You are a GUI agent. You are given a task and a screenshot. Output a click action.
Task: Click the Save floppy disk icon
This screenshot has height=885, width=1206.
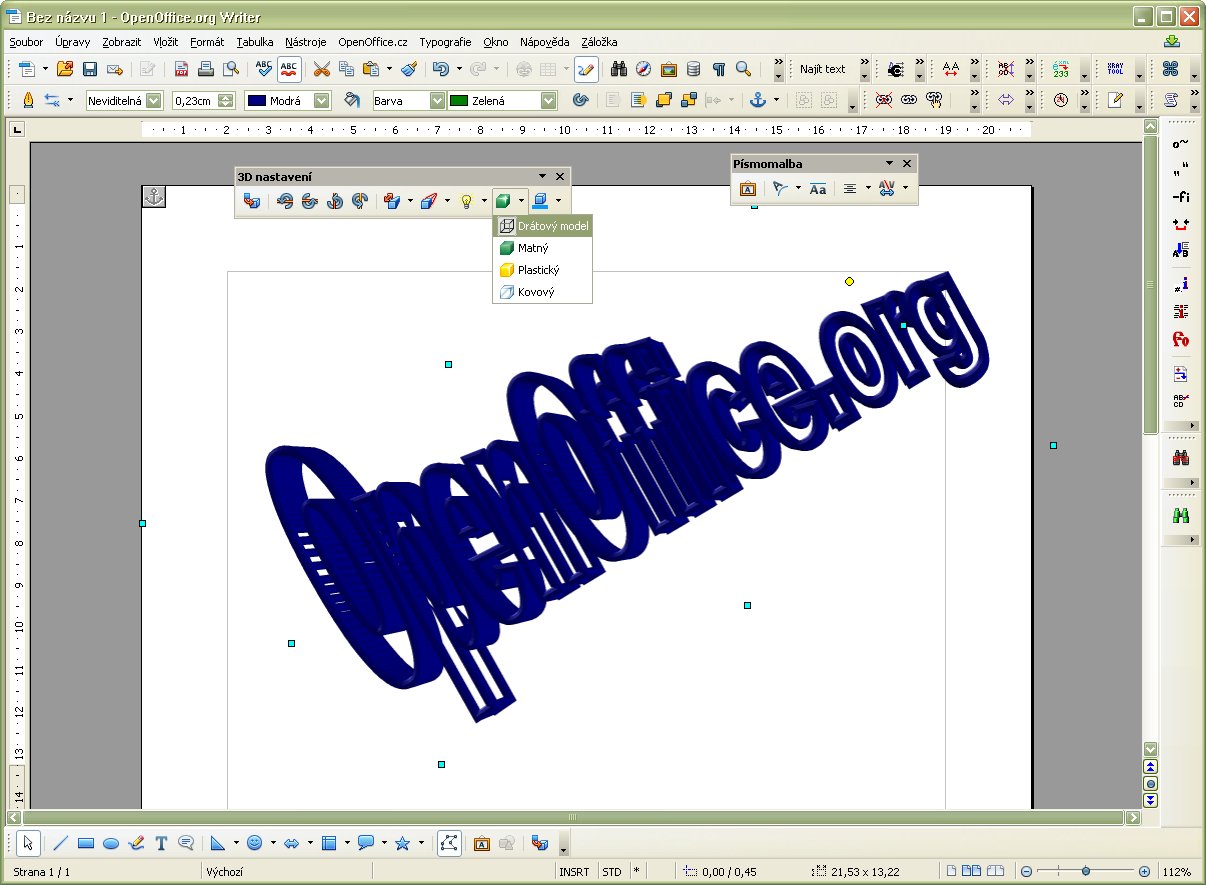(x=90, y=69)
